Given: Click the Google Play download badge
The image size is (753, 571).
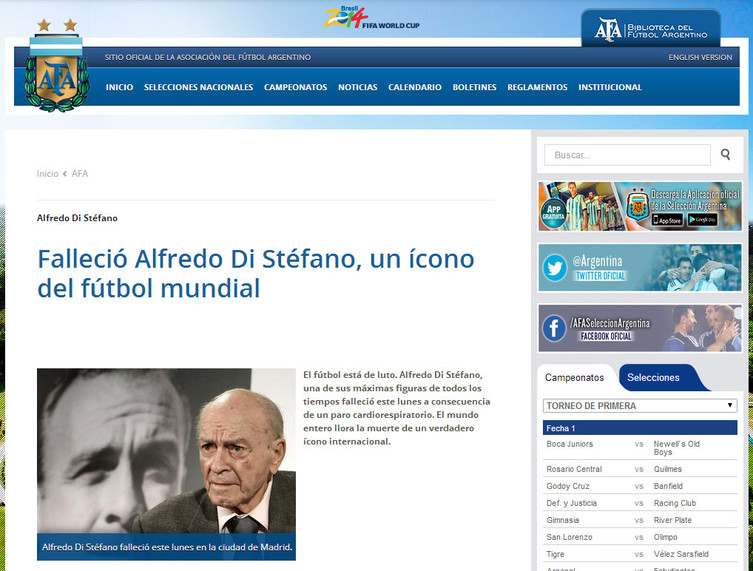Looking at the screenshot, I should (703, 220).
